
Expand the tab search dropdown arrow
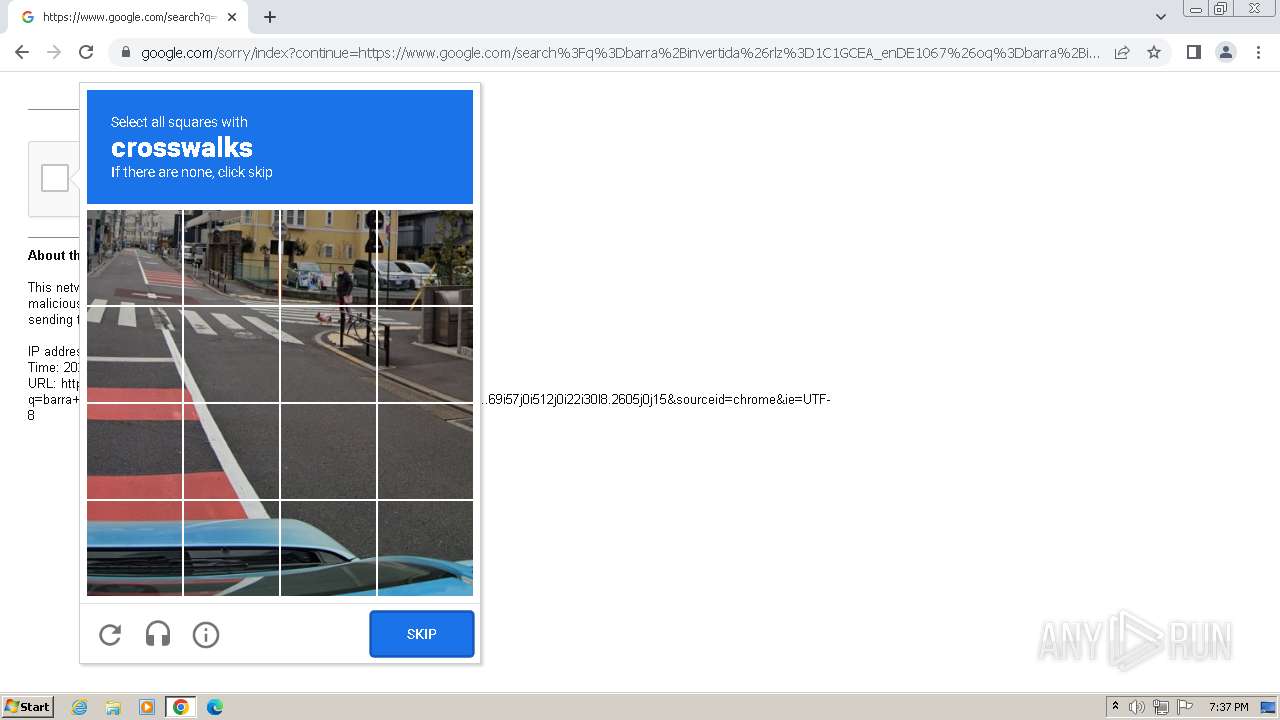pos(1161,17)
